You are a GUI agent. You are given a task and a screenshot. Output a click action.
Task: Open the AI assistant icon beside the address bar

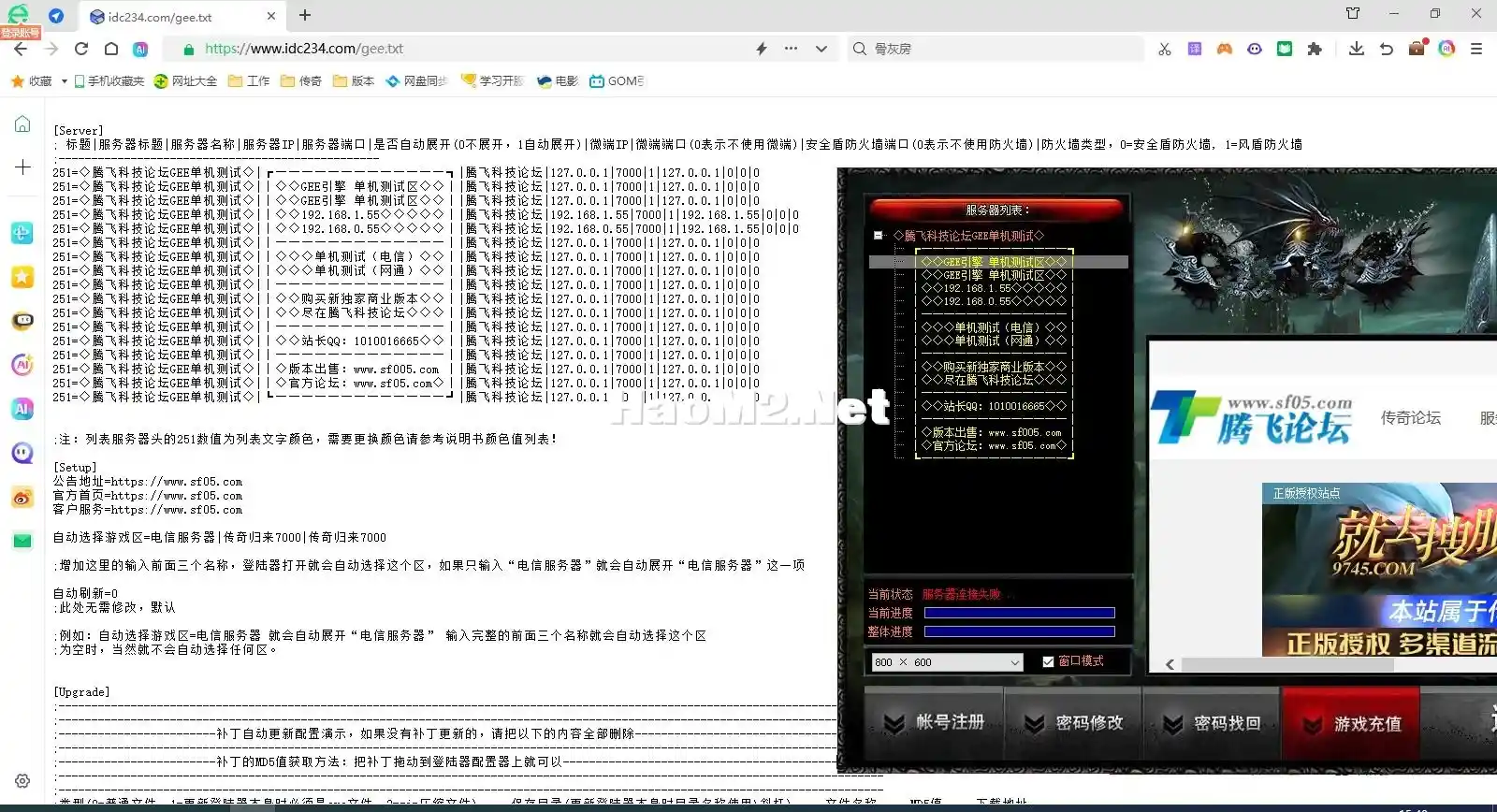pos(140,49)
